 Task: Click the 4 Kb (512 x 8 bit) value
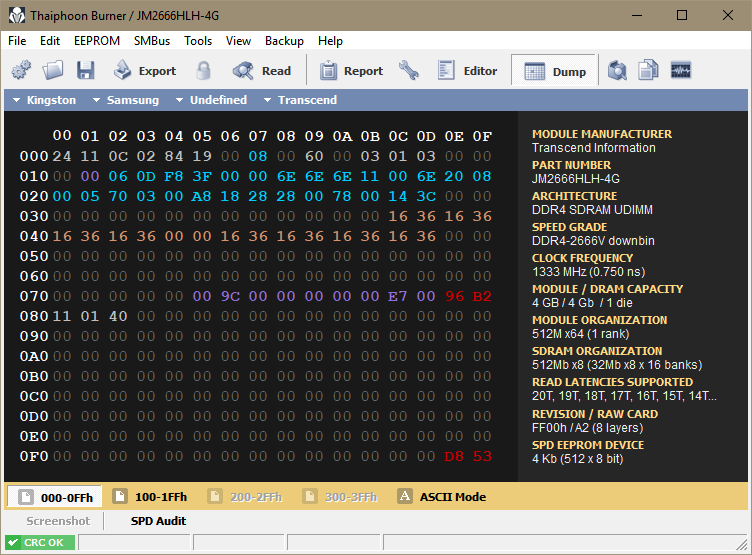(577, 459)
